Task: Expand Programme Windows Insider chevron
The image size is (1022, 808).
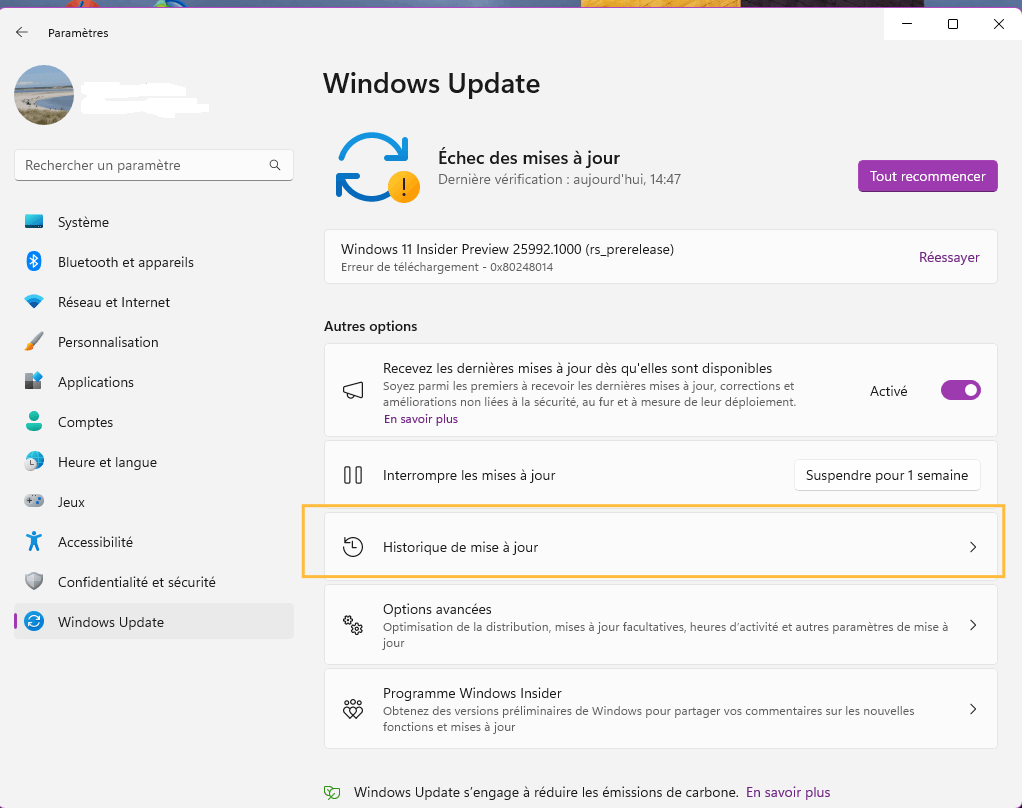Action: click(x=972, y=709)
